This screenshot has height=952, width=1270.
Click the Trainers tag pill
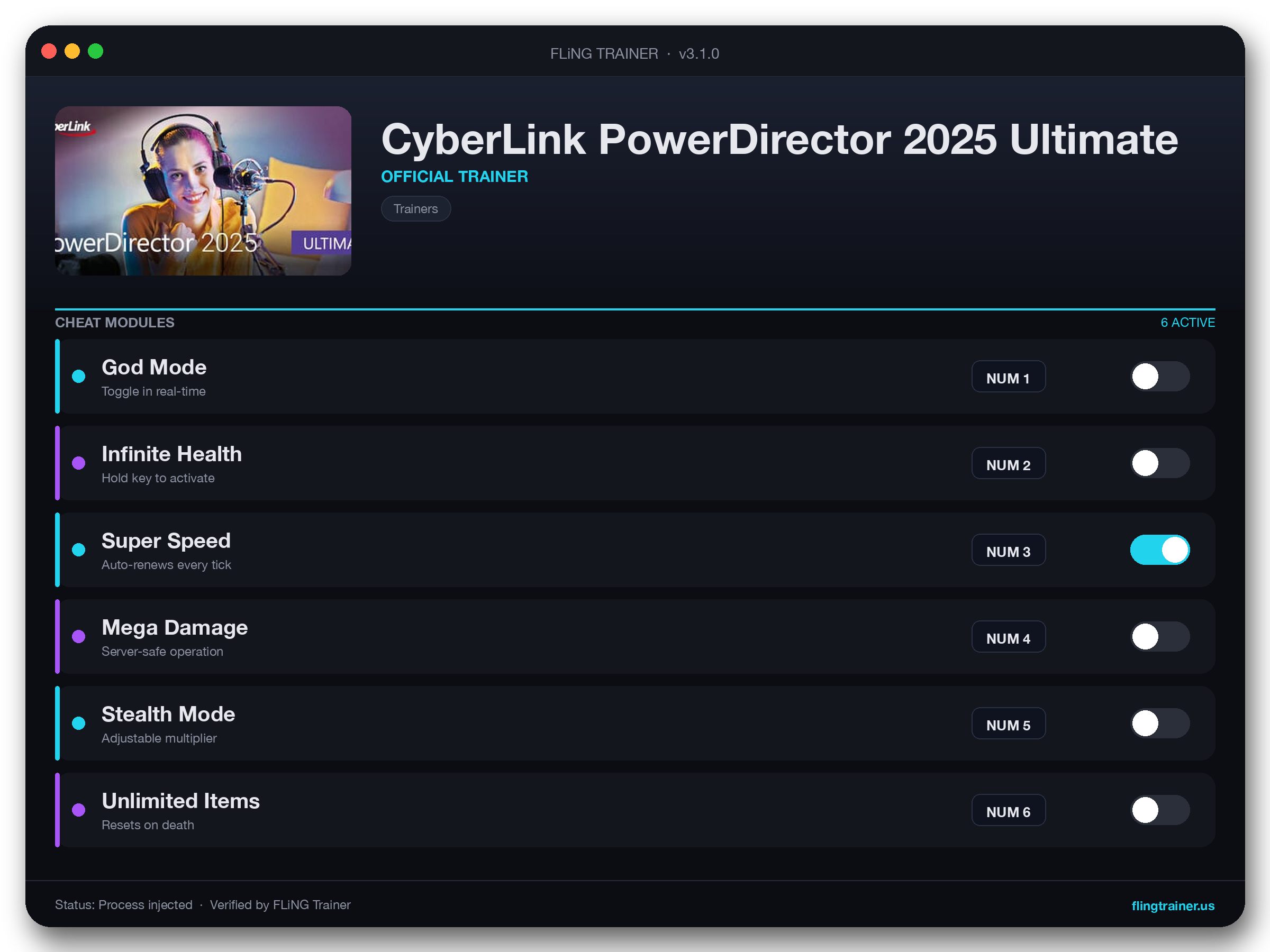pyautogui.click(x=416, y=209)
